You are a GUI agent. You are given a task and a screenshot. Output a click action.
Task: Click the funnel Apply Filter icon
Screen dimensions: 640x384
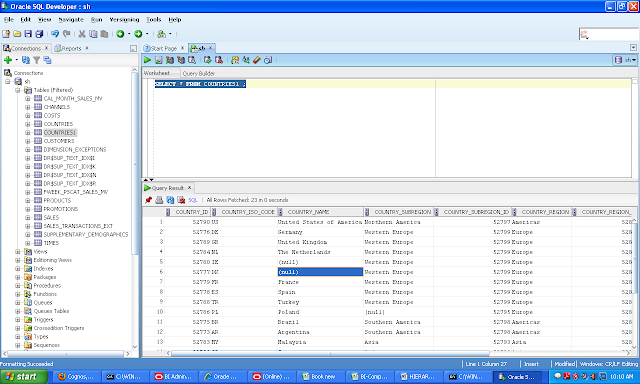click(37, 60)
